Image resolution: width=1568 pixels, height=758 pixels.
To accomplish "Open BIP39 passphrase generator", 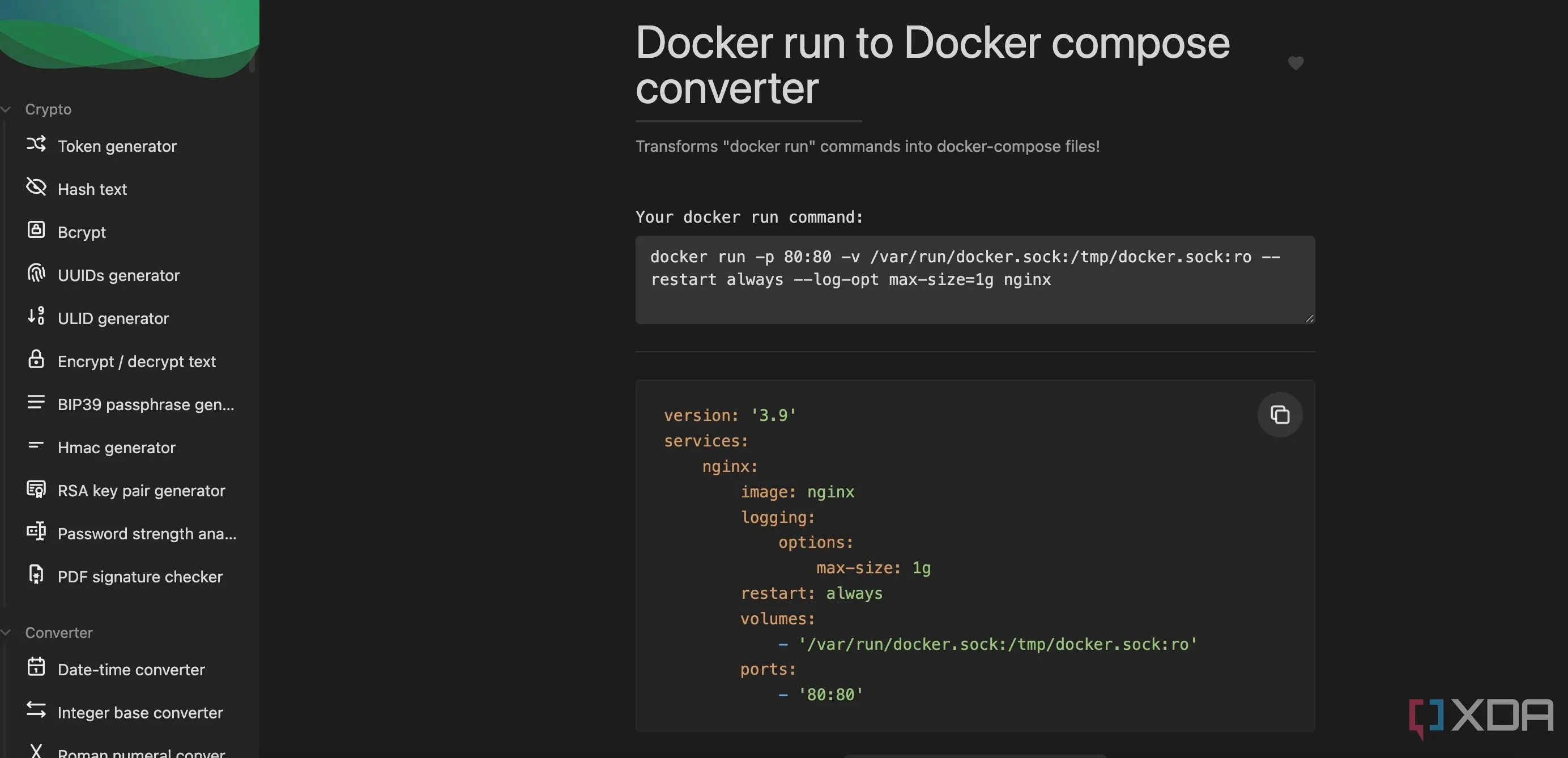I will [x=146, y=405].
